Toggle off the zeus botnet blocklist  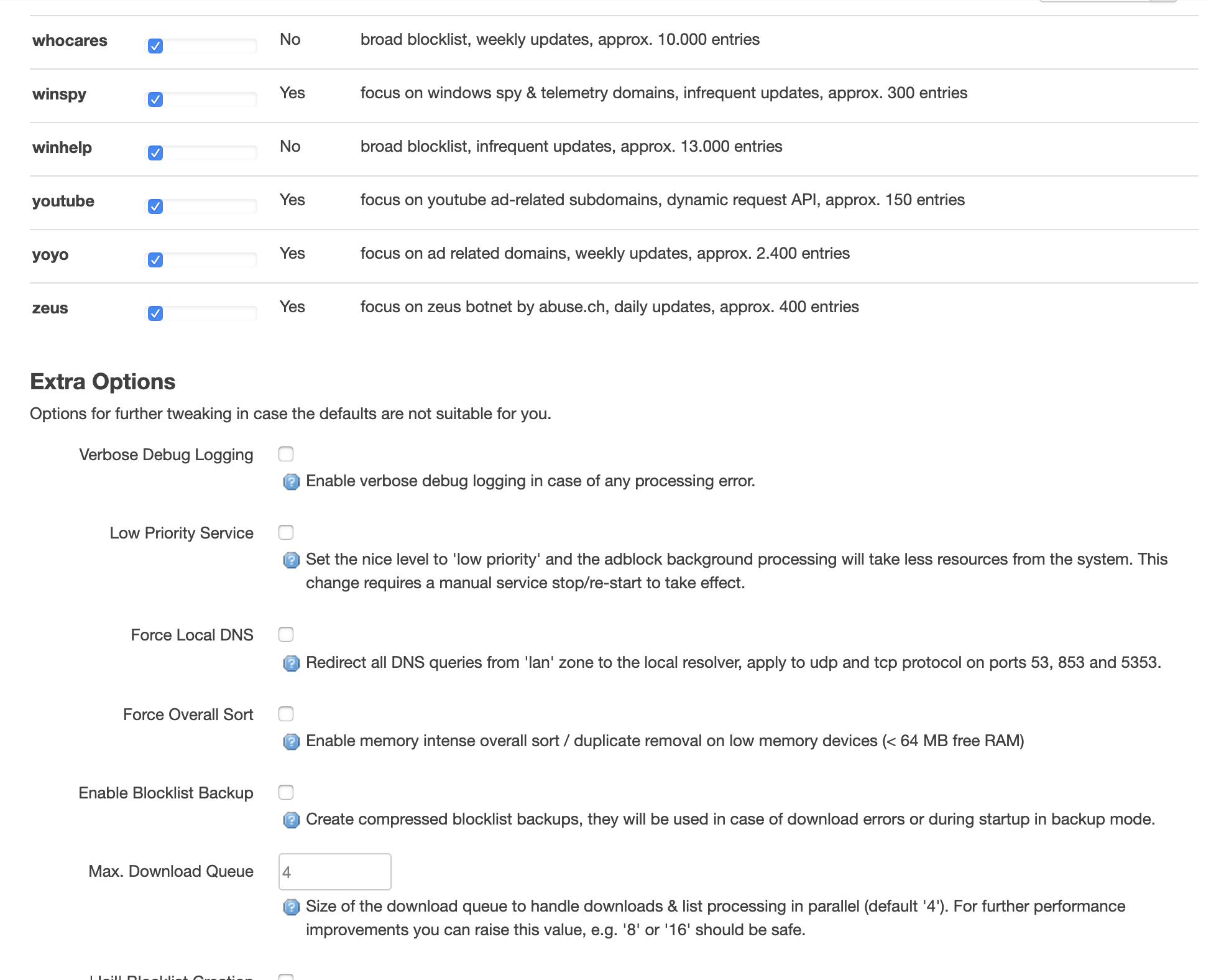(x=155, y=313)
